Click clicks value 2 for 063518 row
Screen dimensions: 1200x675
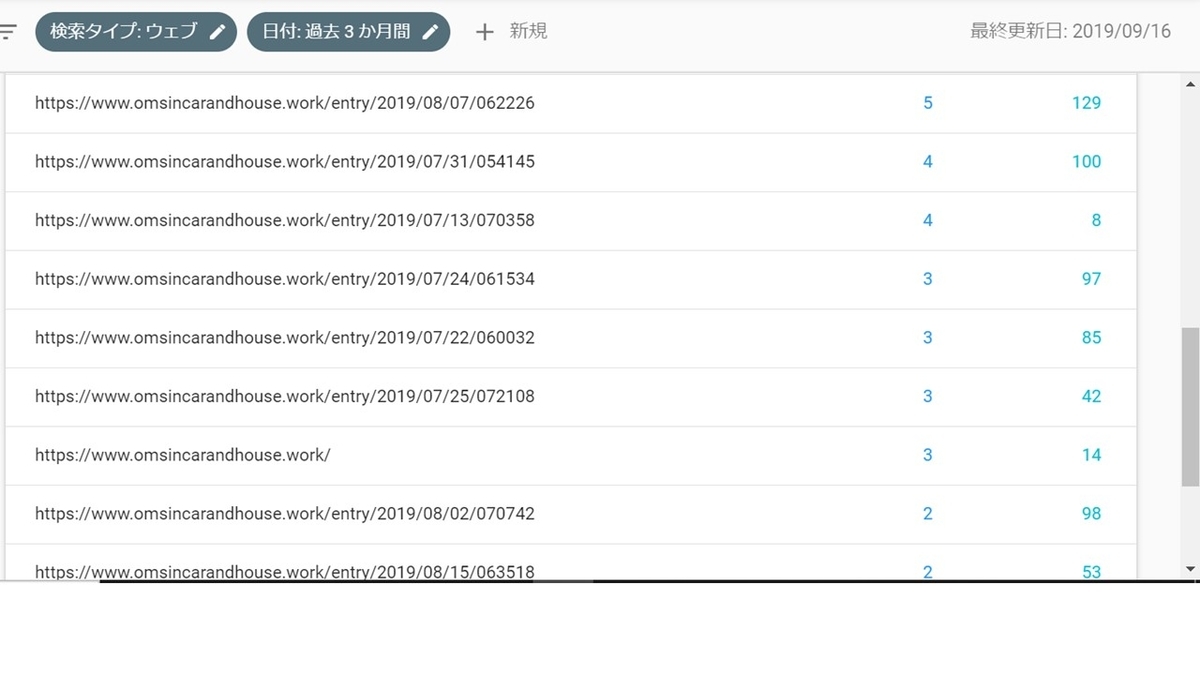(928, 572)
